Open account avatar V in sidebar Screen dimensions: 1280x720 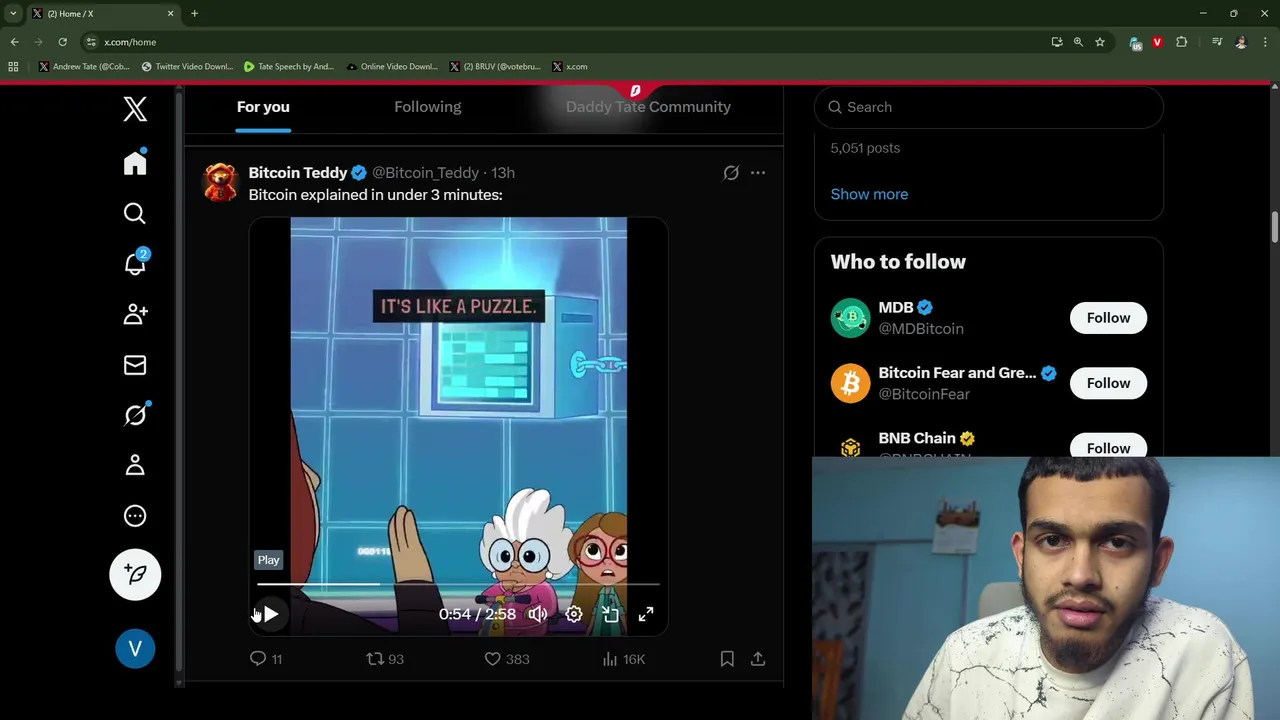pyautogui.click(x=135, y=648)
